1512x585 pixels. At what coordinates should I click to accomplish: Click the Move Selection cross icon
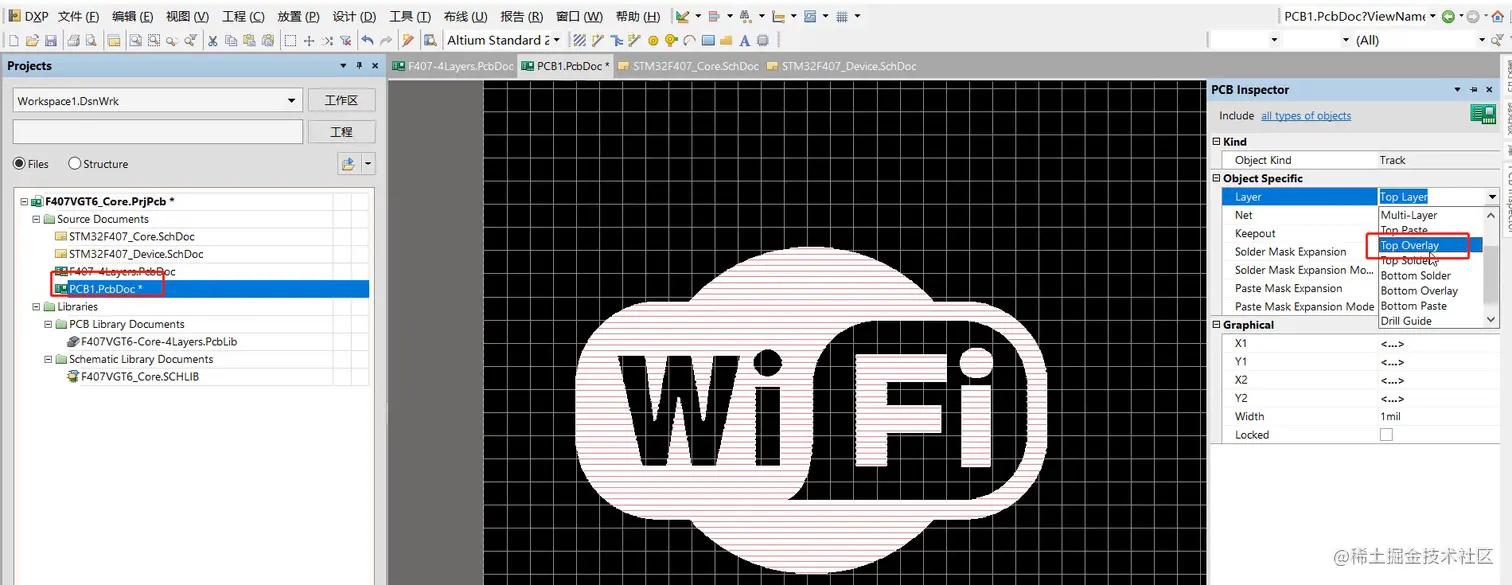[x=309, y=40]
